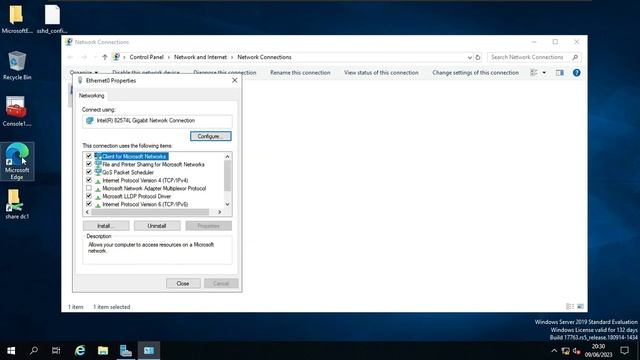Click items list scroll right arrow
Screen dimensions: 640x360
[220, 212]
